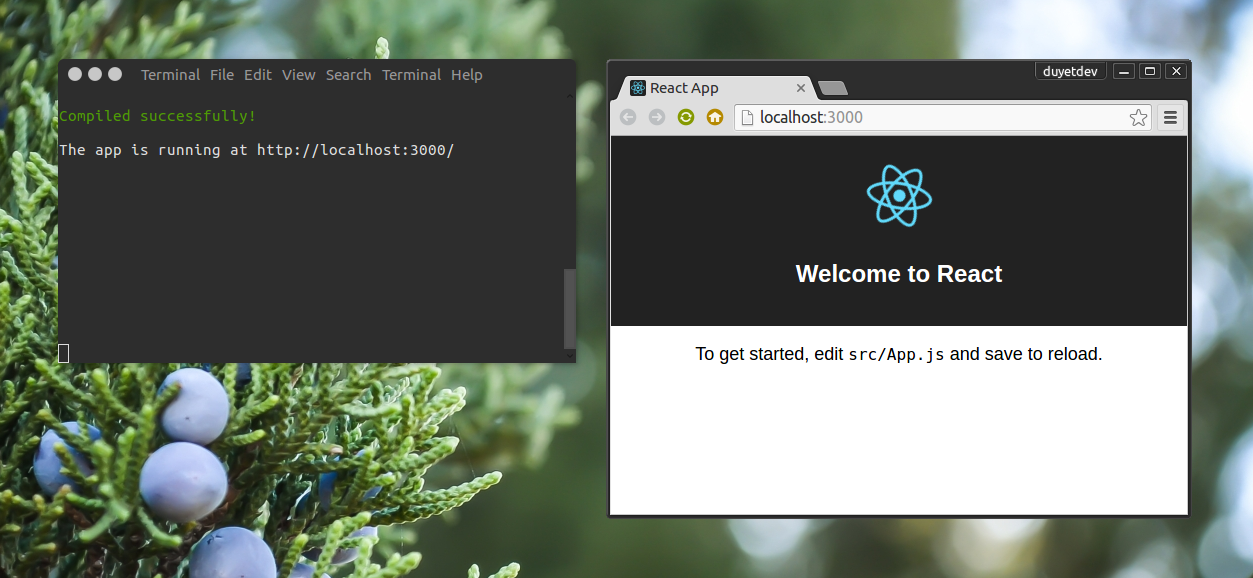Image resolution: width=1253 pixels, height=578 pixels.
Task: Click the 'Compiled successfully!' text
Action: coord(158,116)
